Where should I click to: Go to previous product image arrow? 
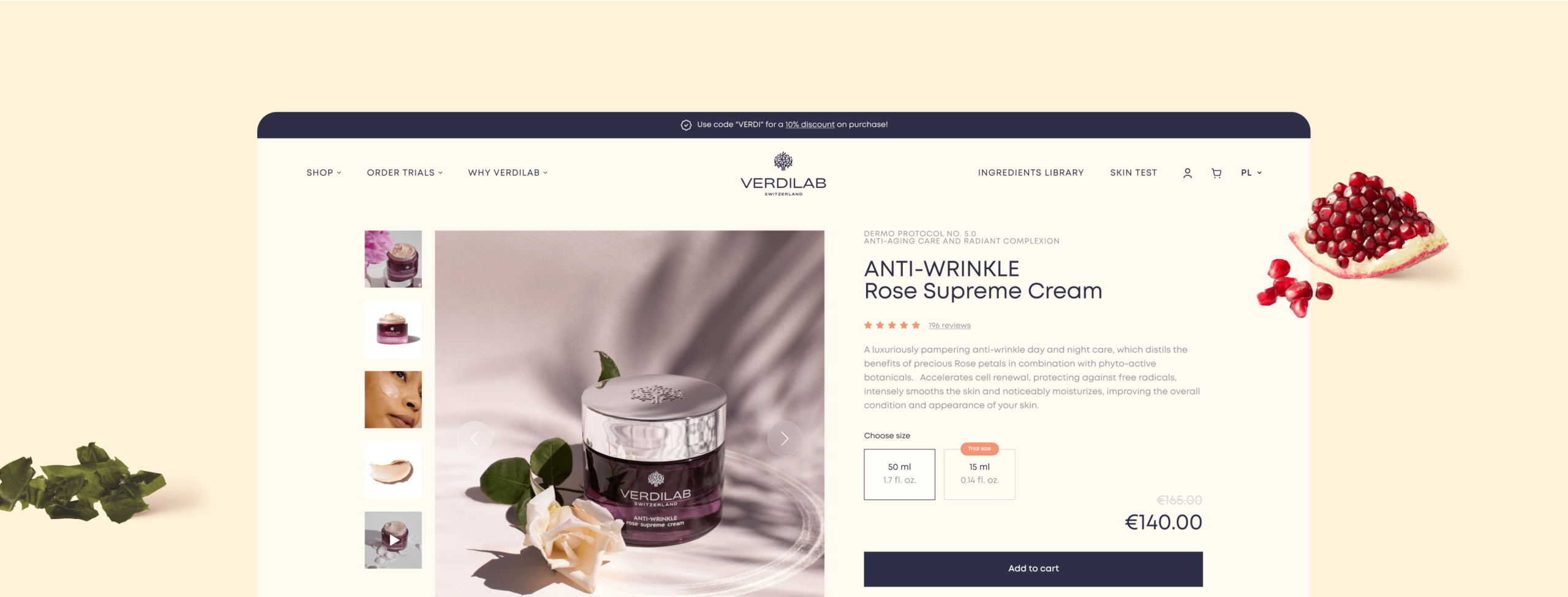(x=474, y=438)
